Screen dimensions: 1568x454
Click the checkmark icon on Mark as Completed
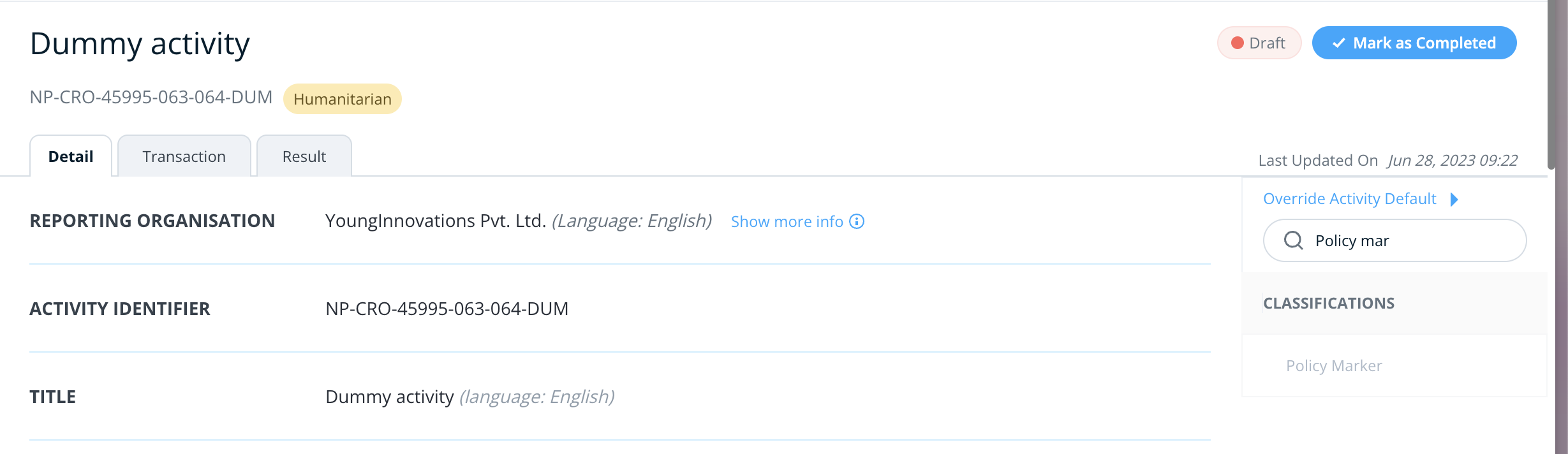point(1339,43)
